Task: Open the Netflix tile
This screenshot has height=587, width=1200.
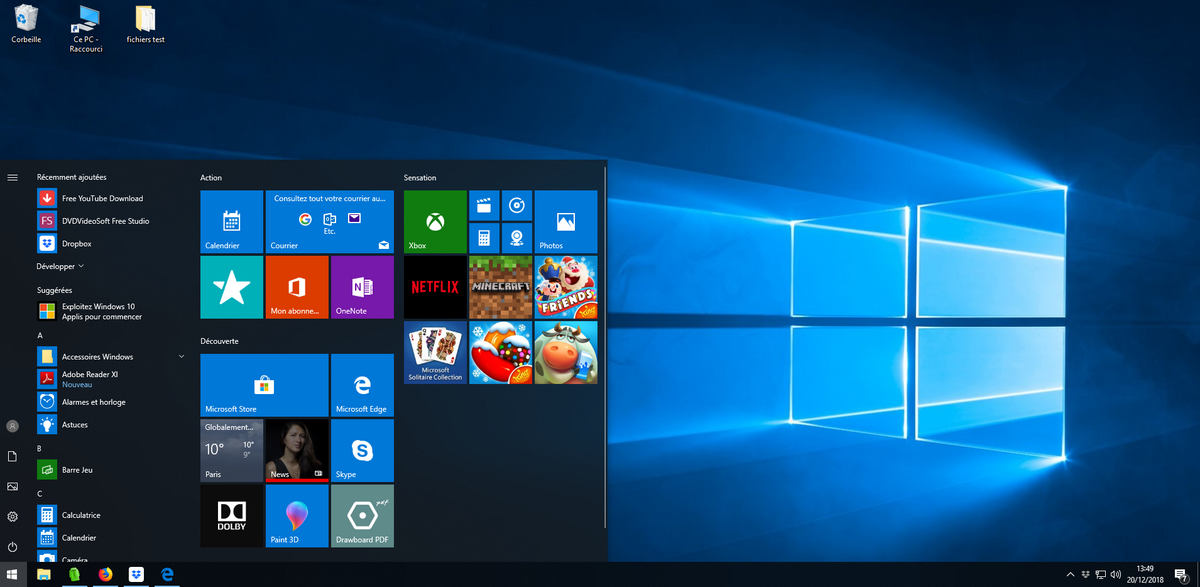Action: [435, 287]
